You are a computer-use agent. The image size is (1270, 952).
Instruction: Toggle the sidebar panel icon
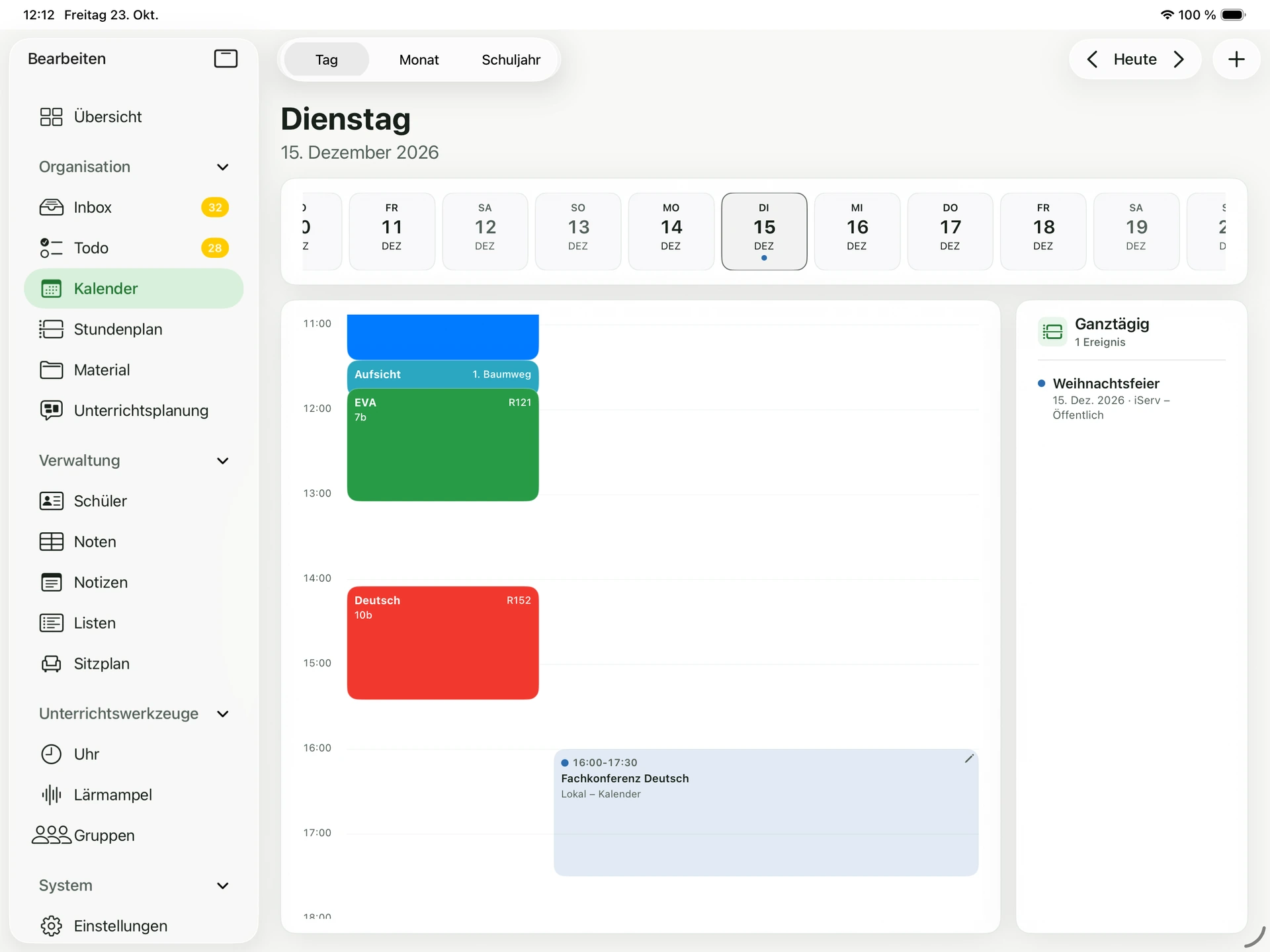(x=226, y=59)
